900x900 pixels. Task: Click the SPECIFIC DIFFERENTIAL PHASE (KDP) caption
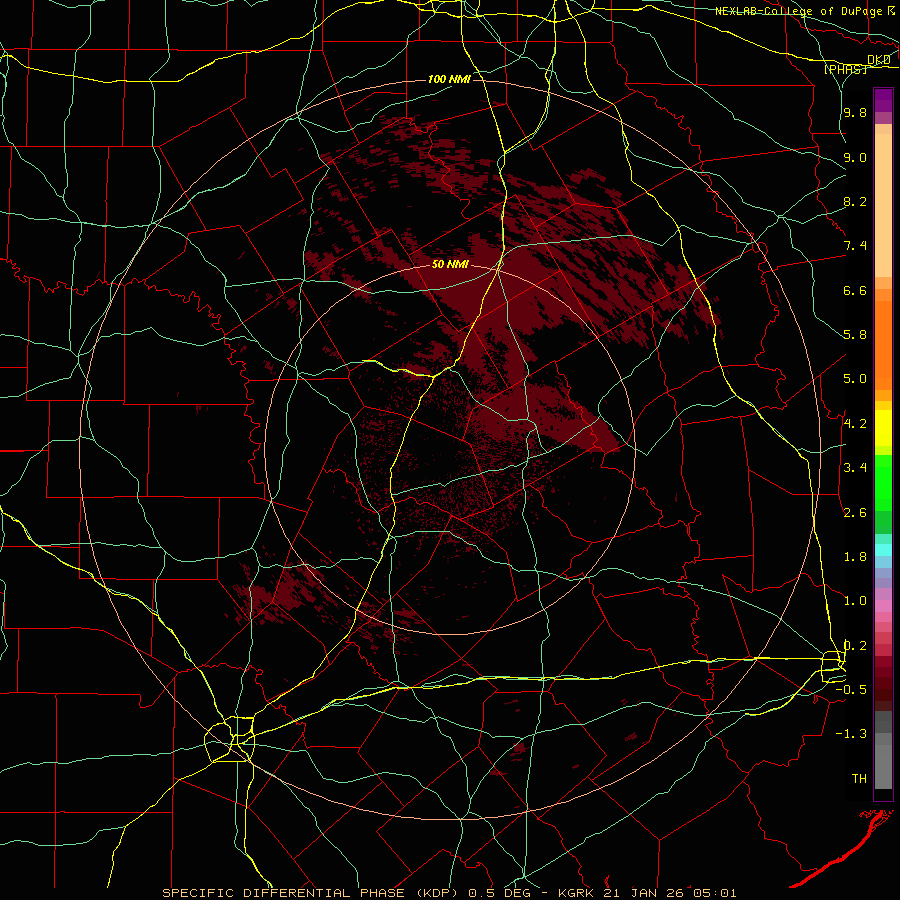click(311, 893)
